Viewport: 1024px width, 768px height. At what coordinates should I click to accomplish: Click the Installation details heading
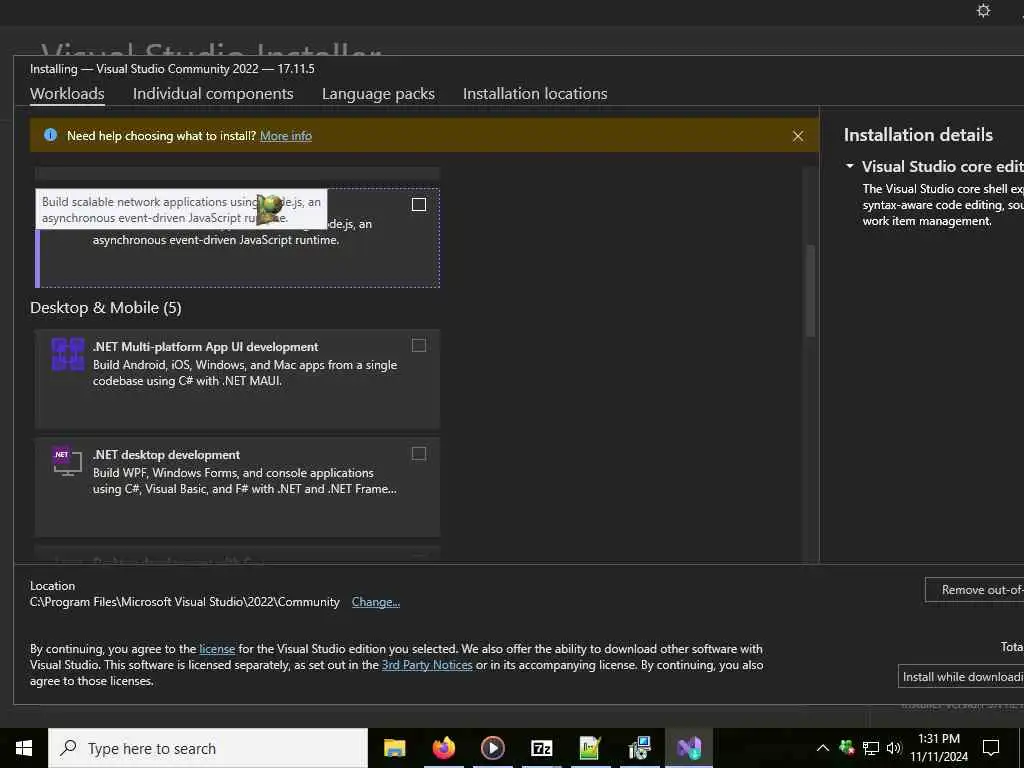tap(918, 135)
